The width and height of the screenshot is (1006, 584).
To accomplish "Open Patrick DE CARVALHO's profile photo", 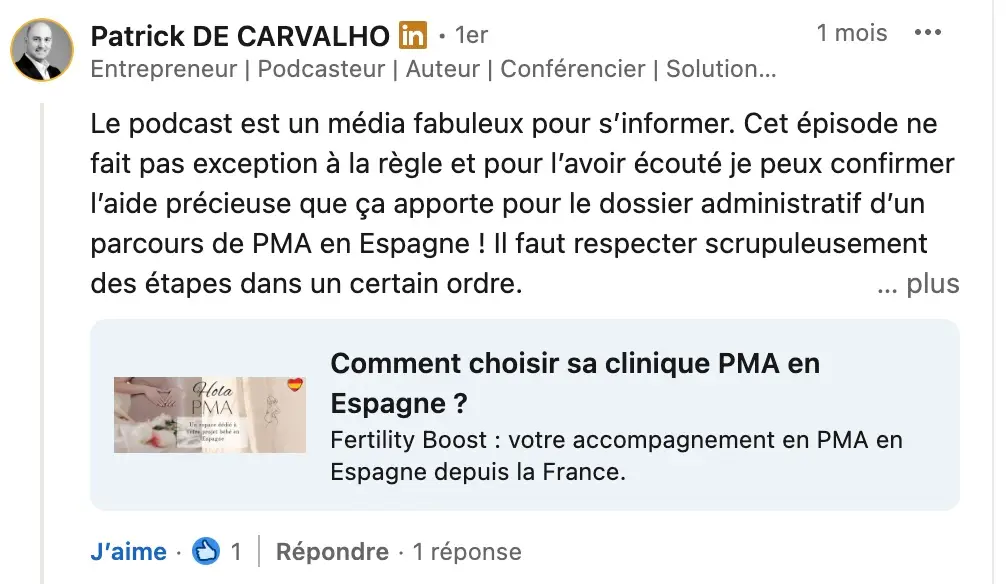I will [42, 50].
